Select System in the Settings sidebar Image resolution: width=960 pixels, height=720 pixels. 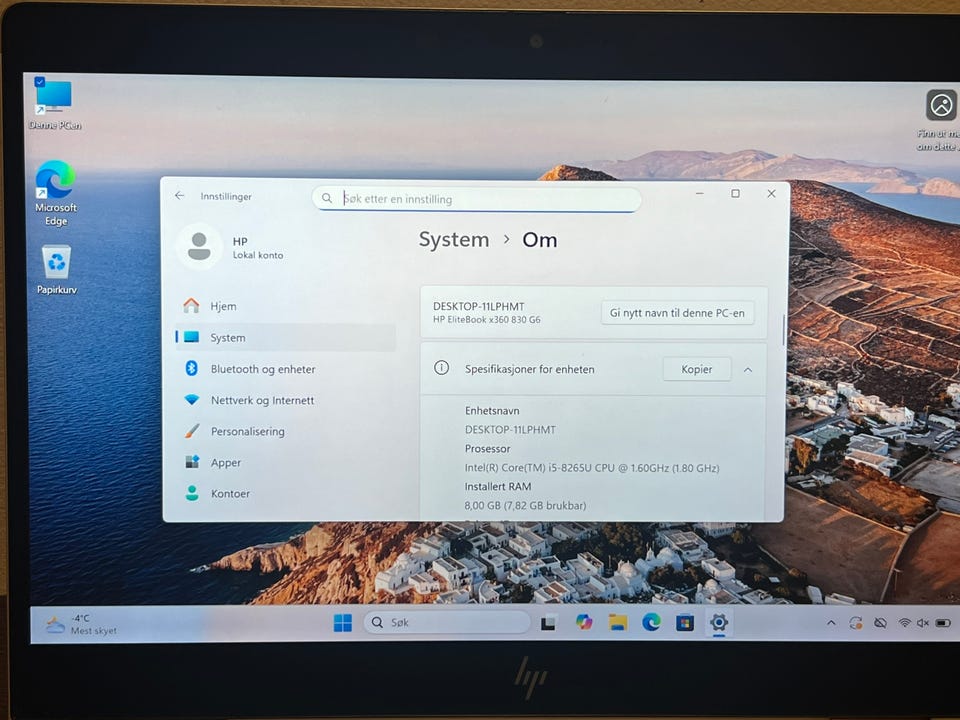pos(285,337)
